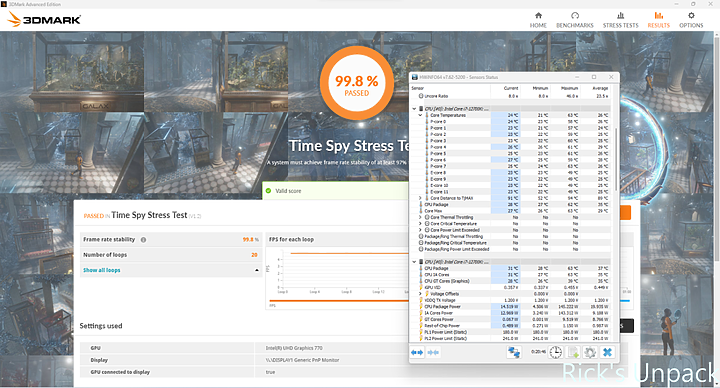Click the HWiNFO64 title bar icon
Viewport: 720px width, 388px height.
415,77
